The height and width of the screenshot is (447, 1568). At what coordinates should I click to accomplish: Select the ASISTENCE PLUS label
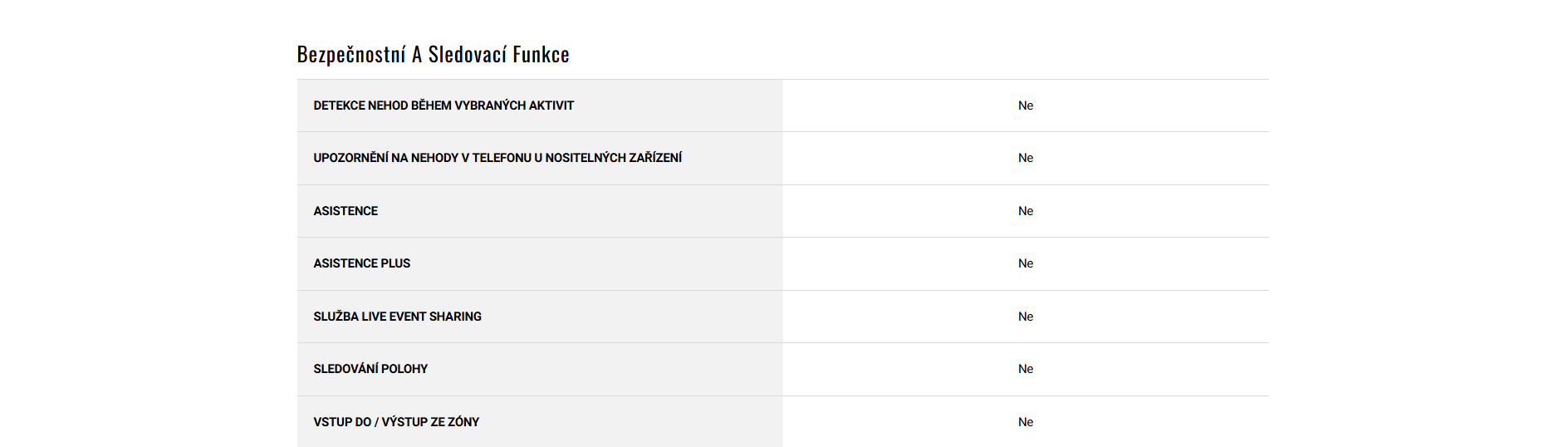pyautogui.click(x=362, y=263)
